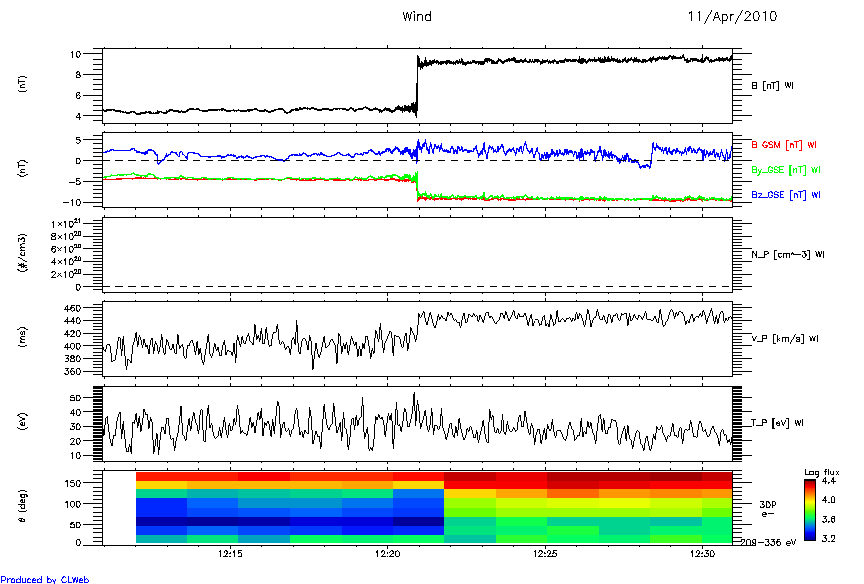864x584 pixels.
Task: Select the '3.2' colorbar value
Action: tap(828, 539)
